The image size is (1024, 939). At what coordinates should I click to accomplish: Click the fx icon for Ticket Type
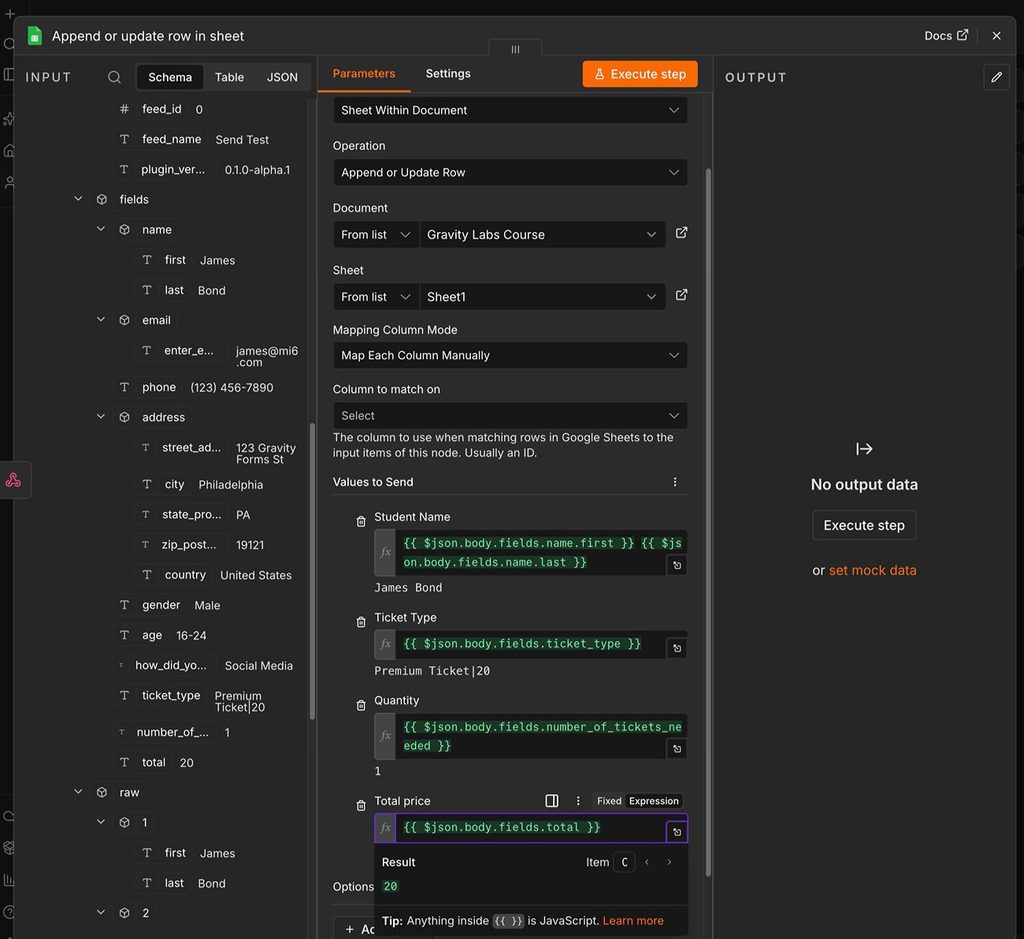click(385, 644)
